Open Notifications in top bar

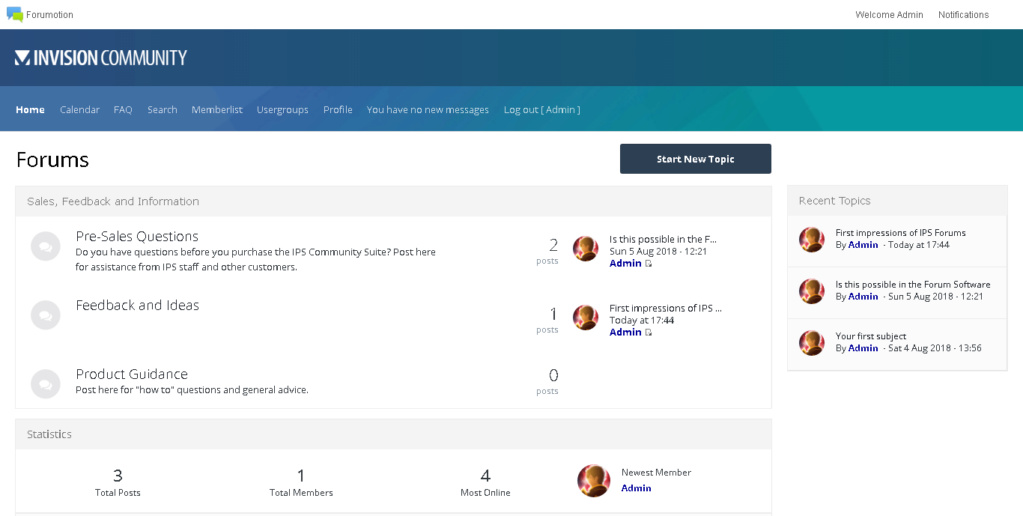964,14
